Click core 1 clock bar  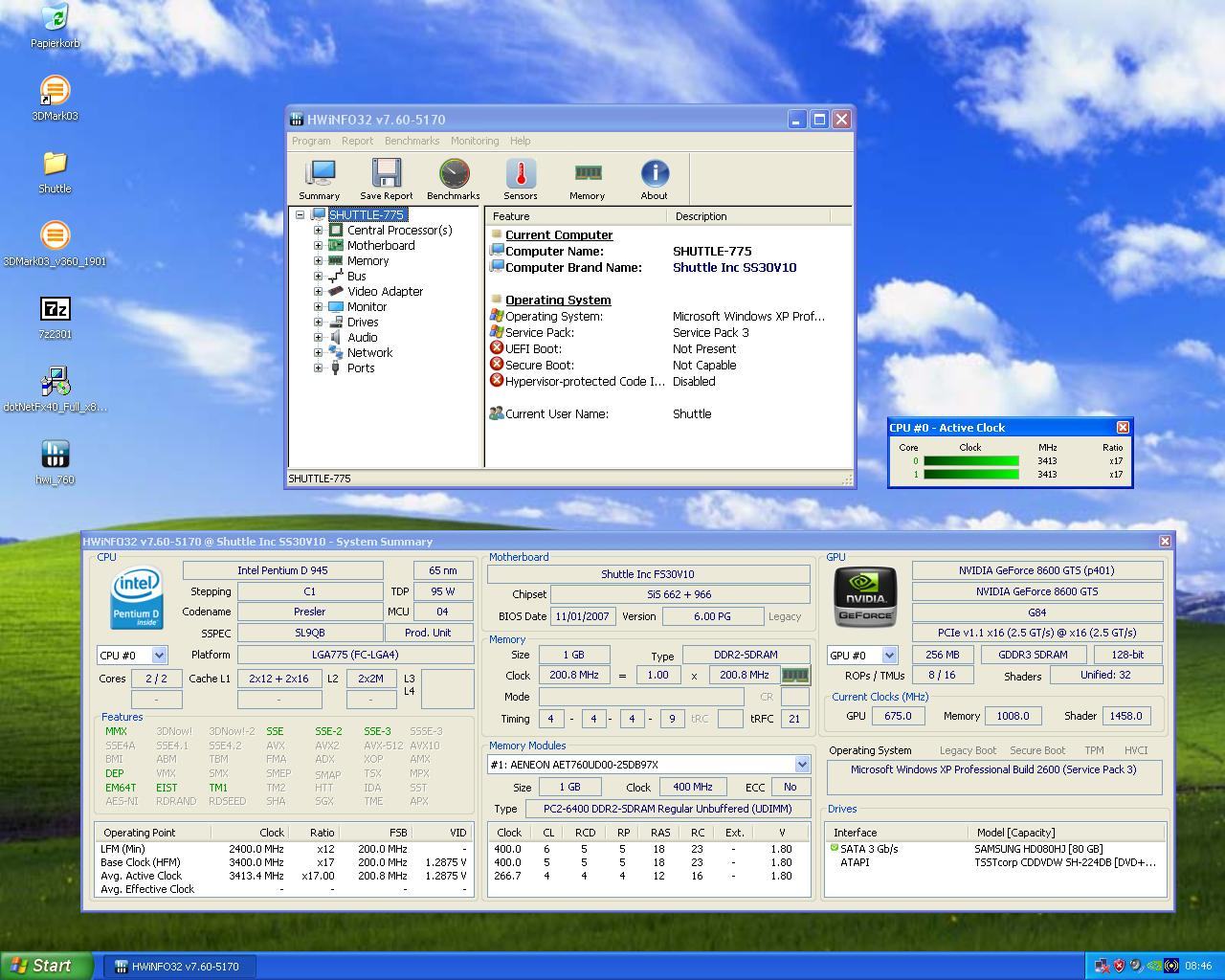click(x=971, y=475)
